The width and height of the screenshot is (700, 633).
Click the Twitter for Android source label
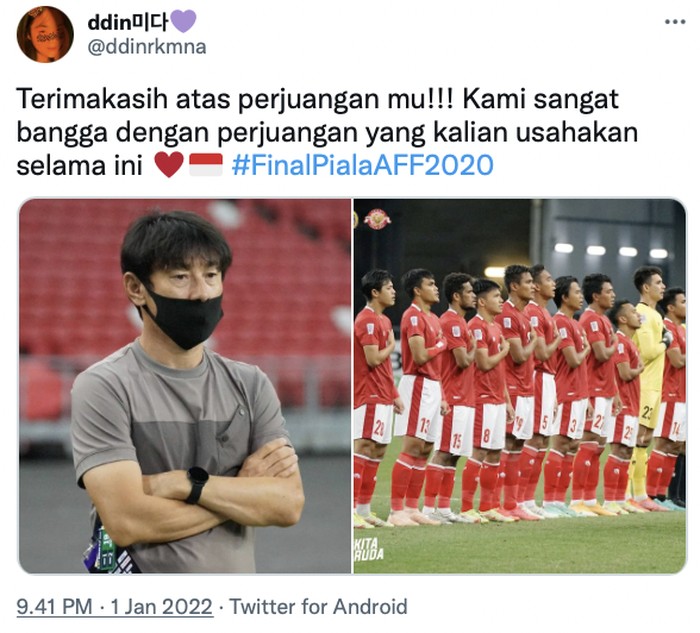click(318, 607)
